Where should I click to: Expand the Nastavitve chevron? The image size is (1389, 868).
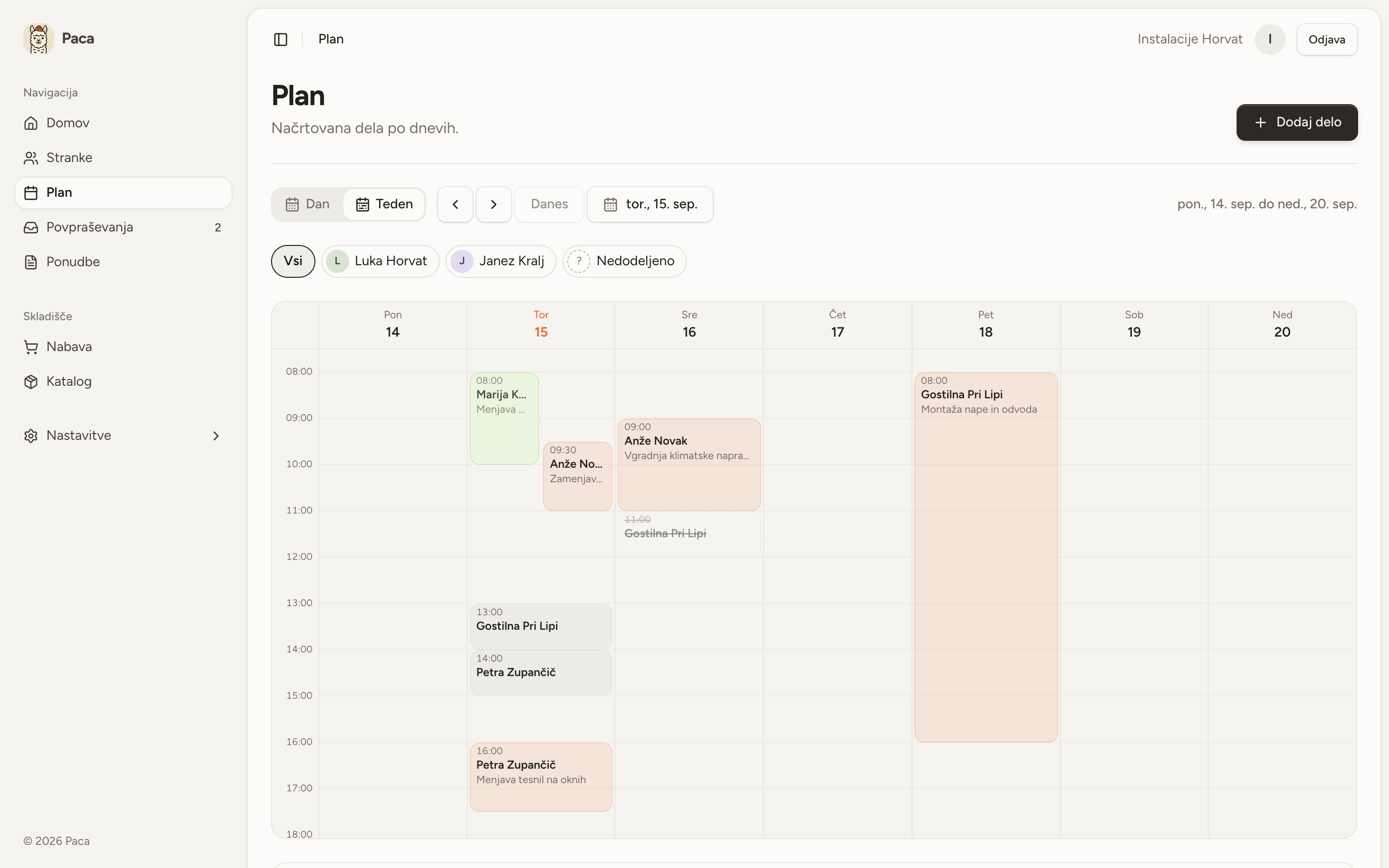[216, 436]
